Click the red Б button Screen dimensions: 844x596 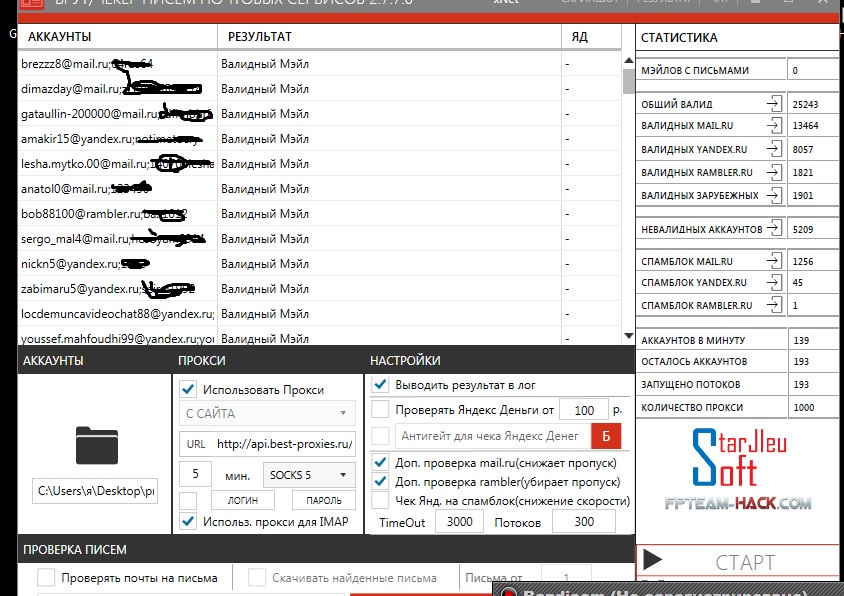coord(606,436)
